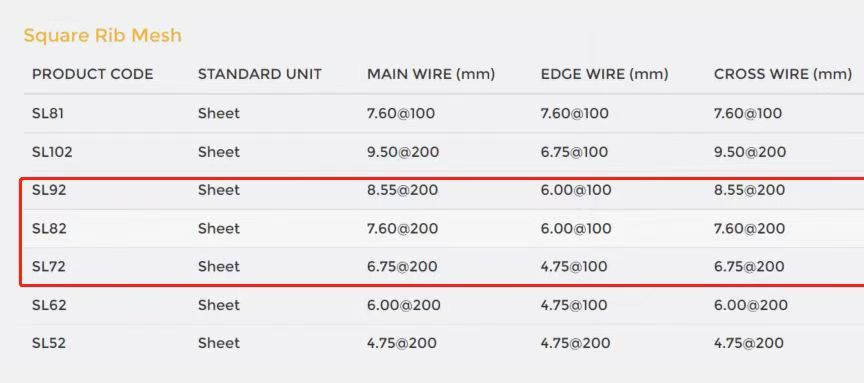Select the SL72 product code

pyautogui.click(x=48, y=267)
